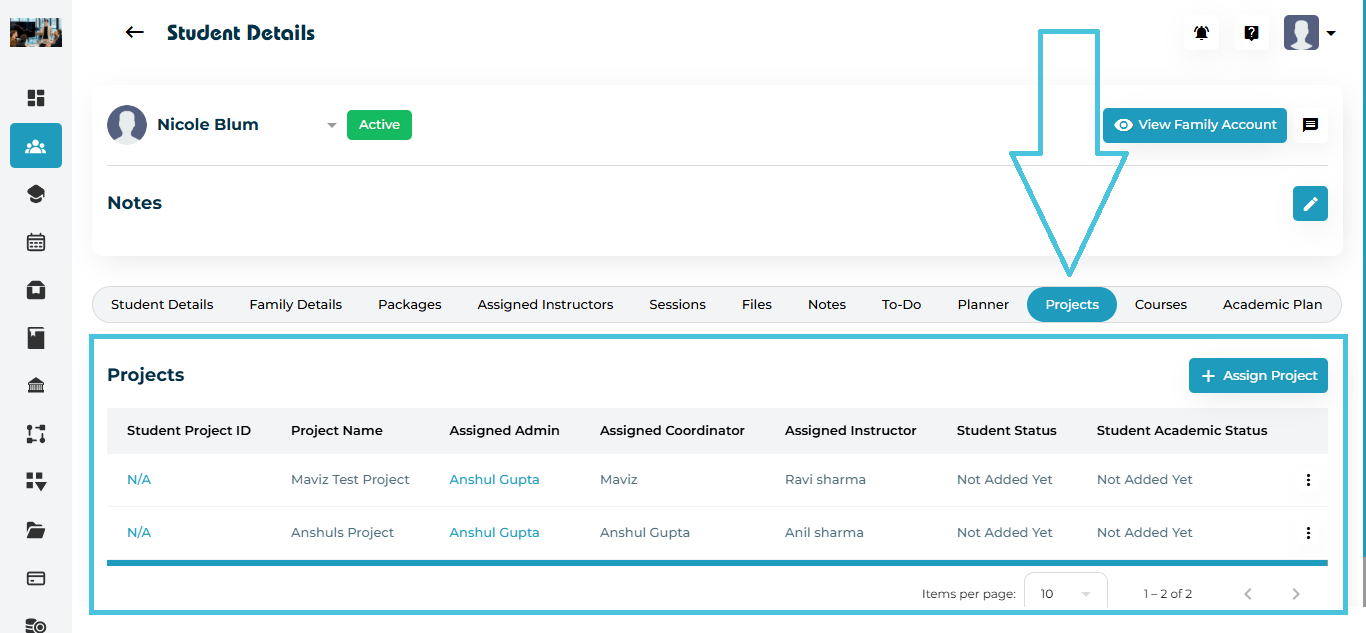Expand the Nicole Blum student dropdown

[331, 125]
